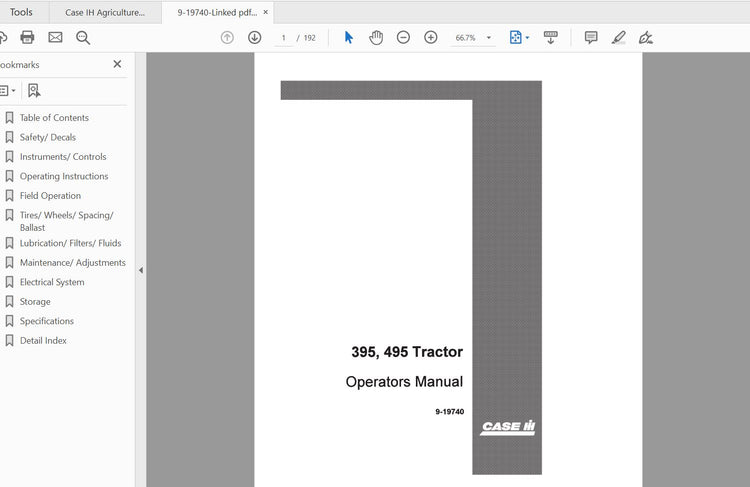
Task: Jump to Safety/ Decals bookmark
Action: pyautogui.click(x=48, y=137)
